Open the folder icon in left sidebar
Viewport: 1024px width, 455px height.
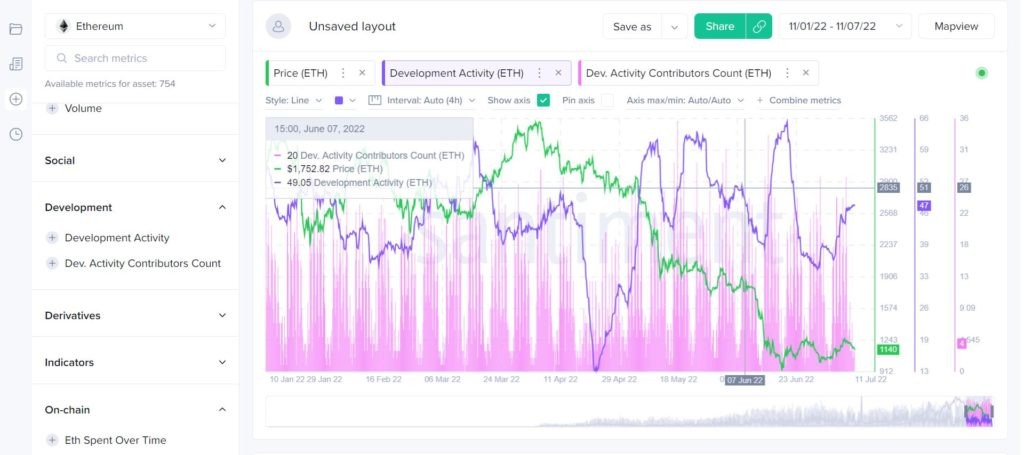pyautogui.click(x=15, y=29)
